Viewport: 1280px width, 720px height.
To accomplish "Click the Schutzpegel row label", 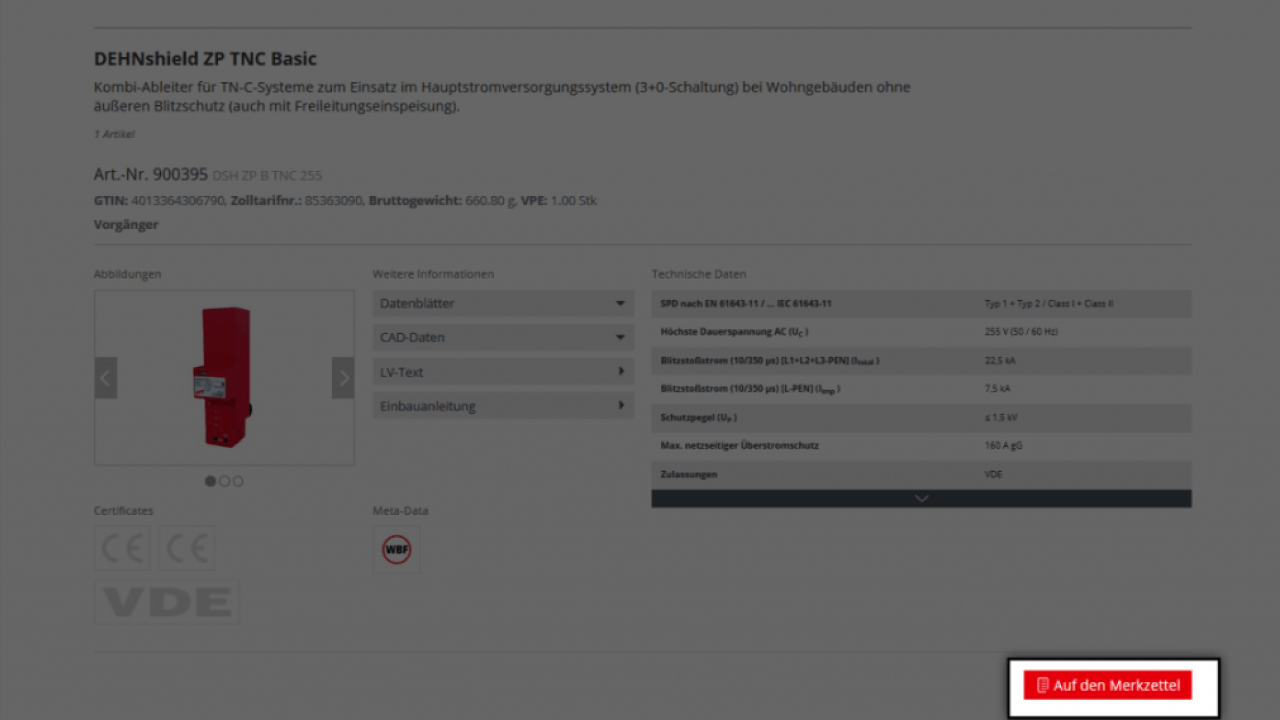I will click(x=699, y=417).
